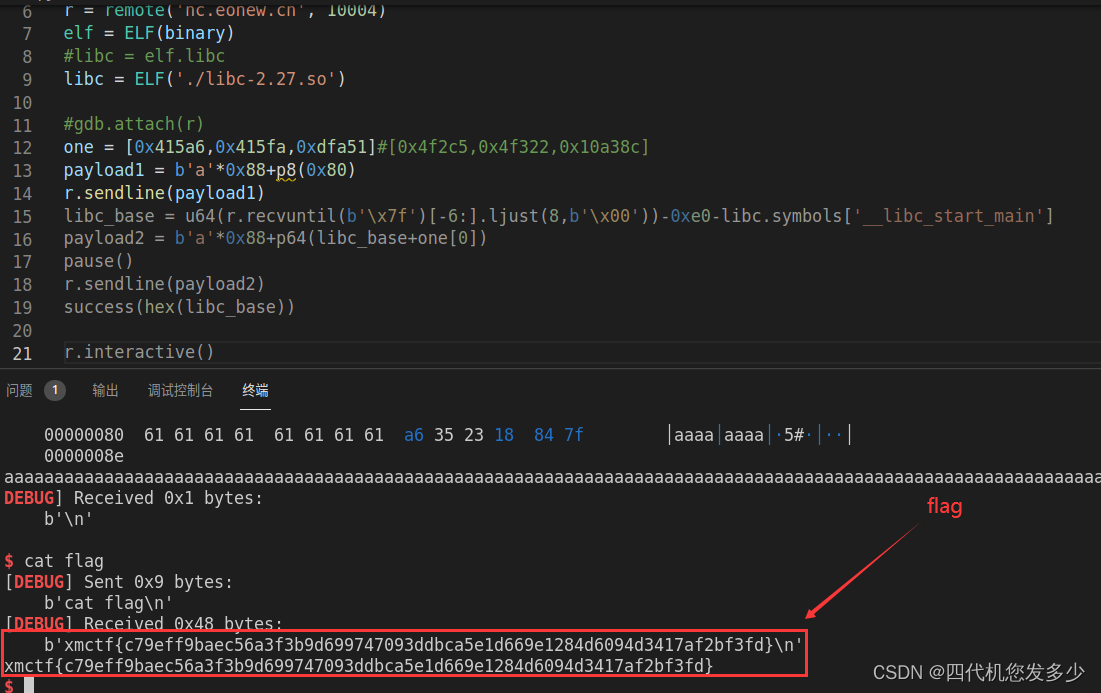
Task: Click the success(hex(libc_base)) line
Action: point(179,307)
